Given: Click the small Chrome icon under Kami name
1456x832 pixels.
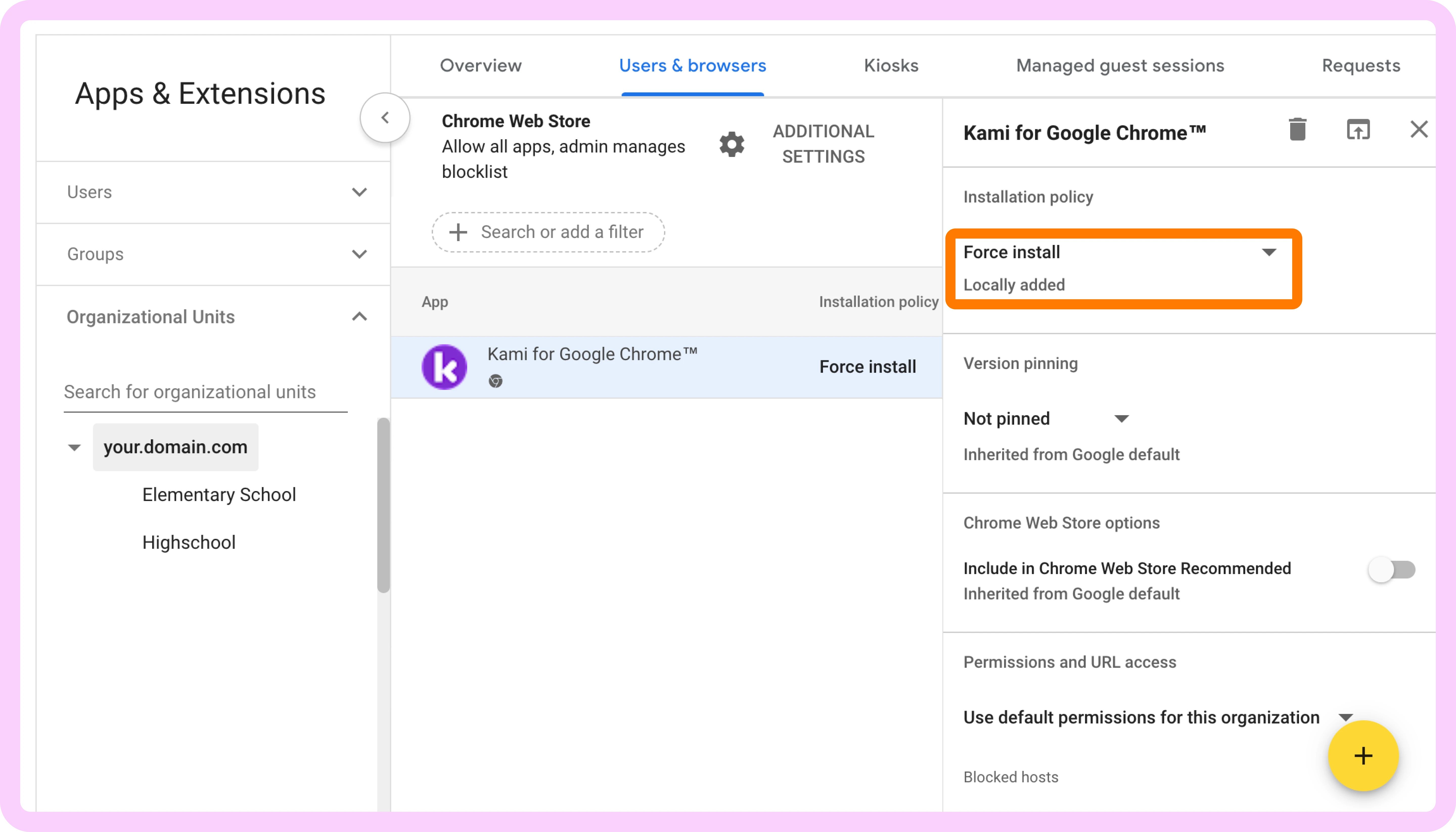Looking at the screenshot, I should coord(495,381).
